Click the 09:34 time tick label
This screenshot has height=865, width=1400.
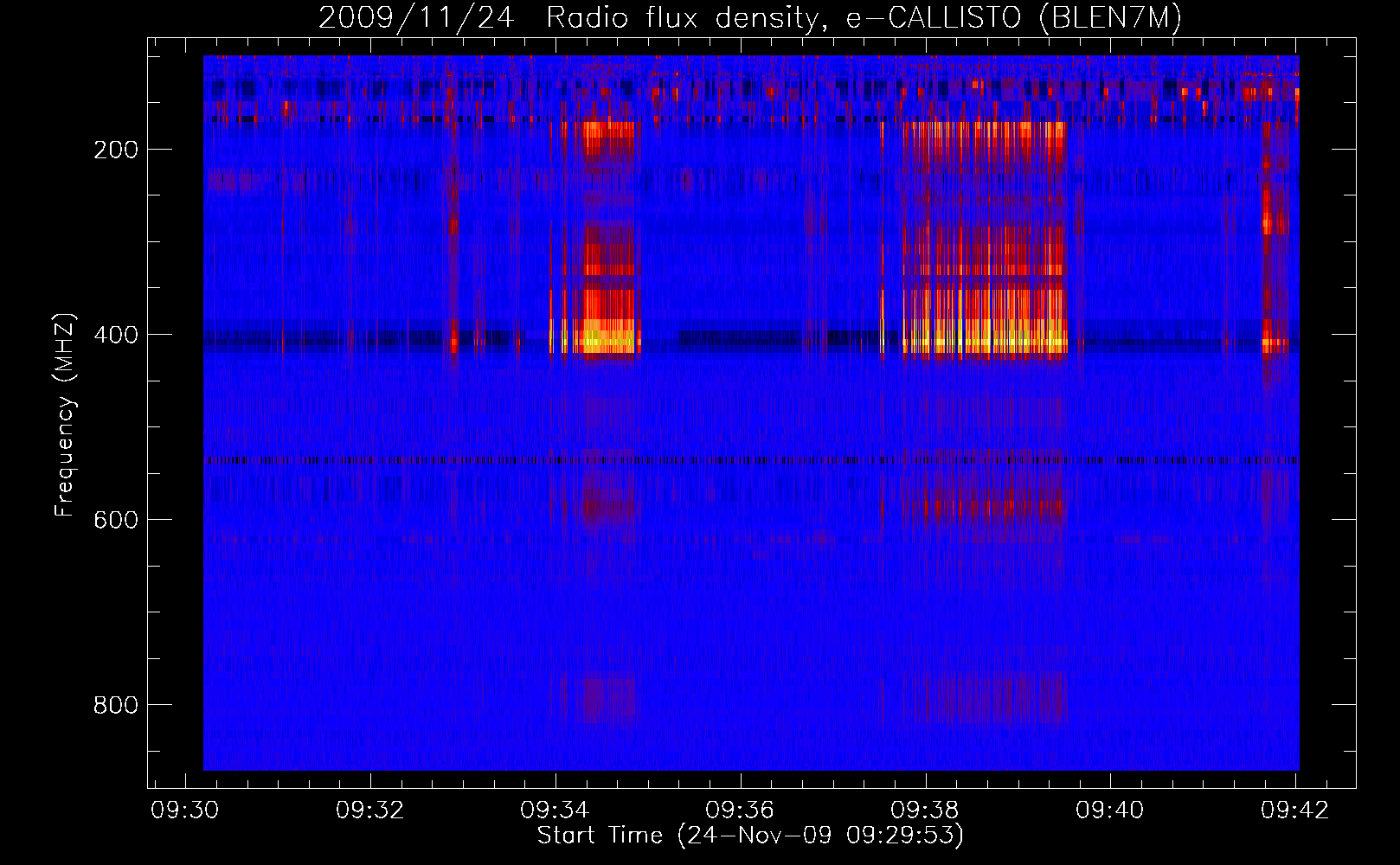[x=555, y=811]
